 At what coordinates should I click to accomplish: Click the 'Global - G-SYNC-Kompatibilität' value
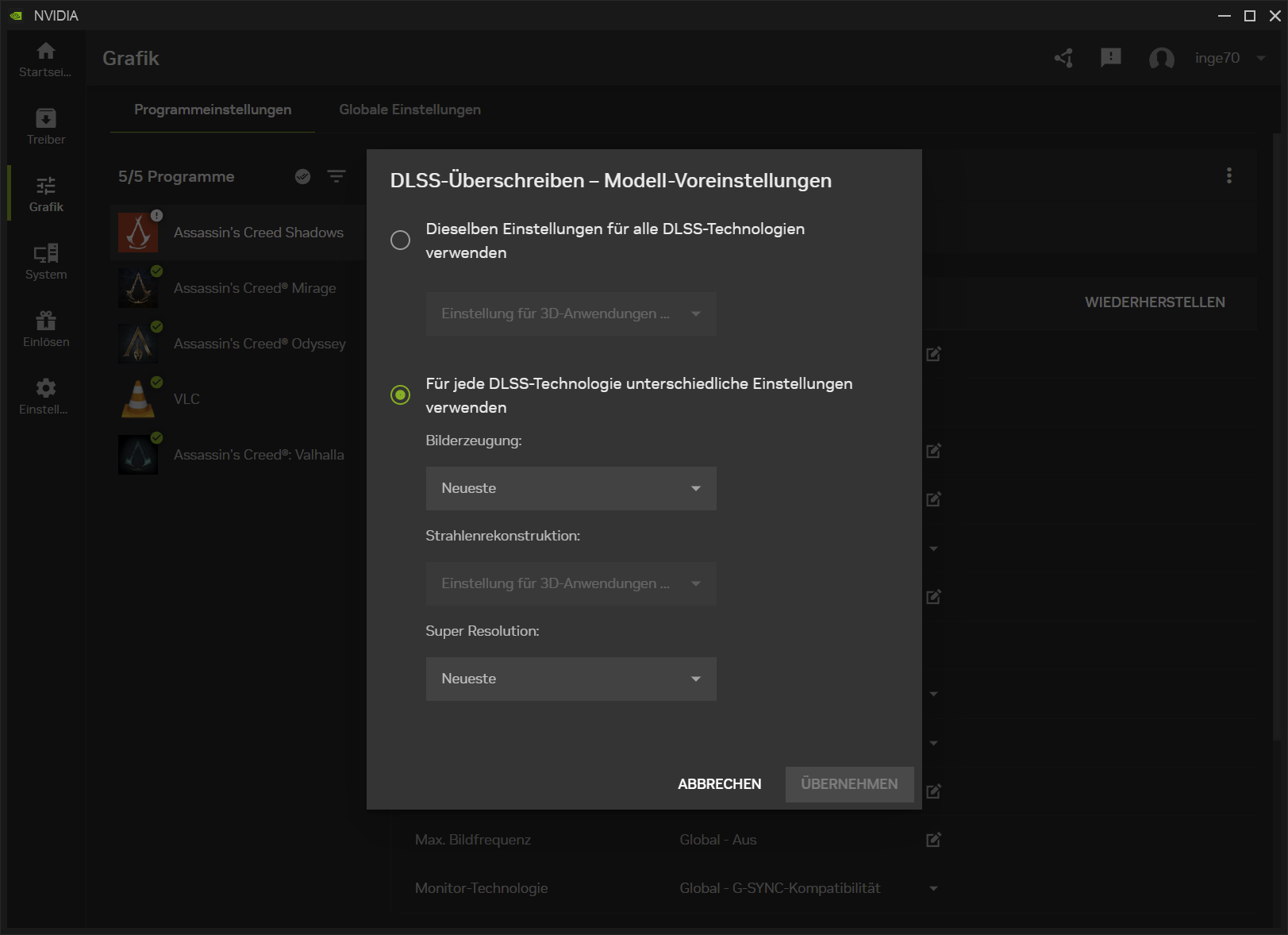click(x=780, y=888)
